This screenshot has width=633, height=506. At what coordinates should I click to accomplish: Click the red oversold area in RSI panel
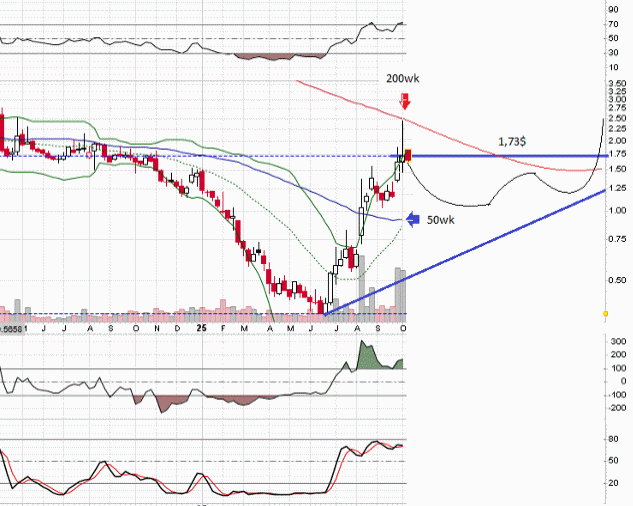[x=280, y=54]
